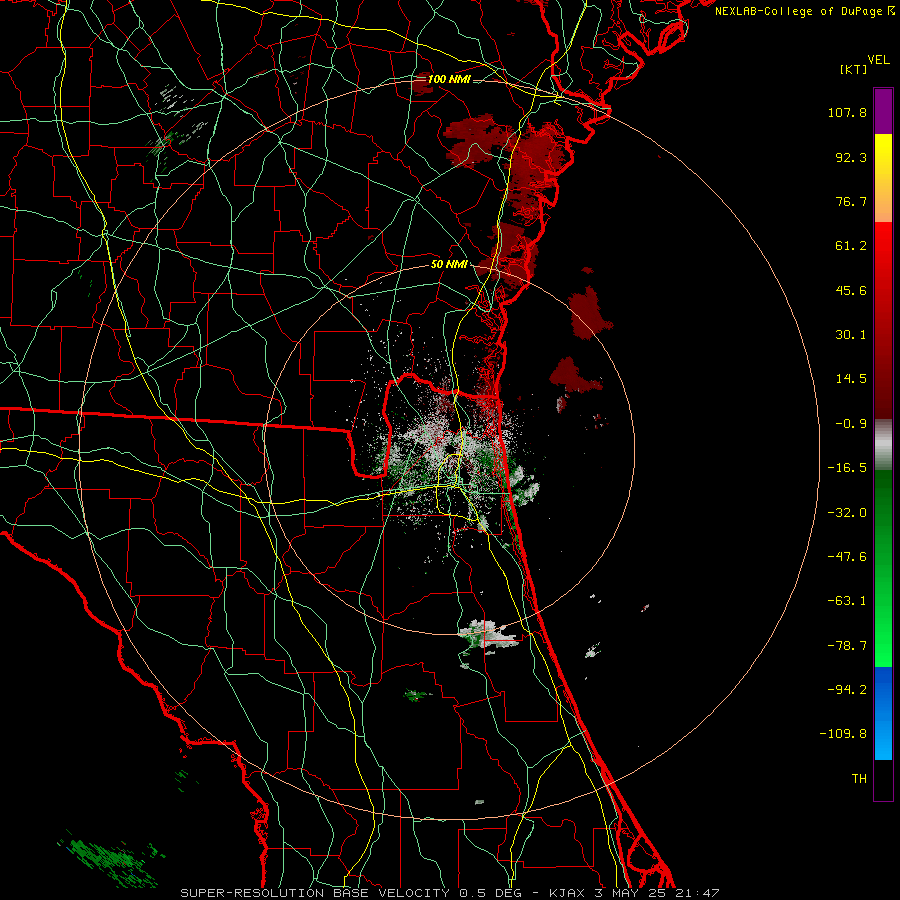The image size is (900, 900).
Task: Select the -0.9 velocity scale value
Action: (851, 424)
